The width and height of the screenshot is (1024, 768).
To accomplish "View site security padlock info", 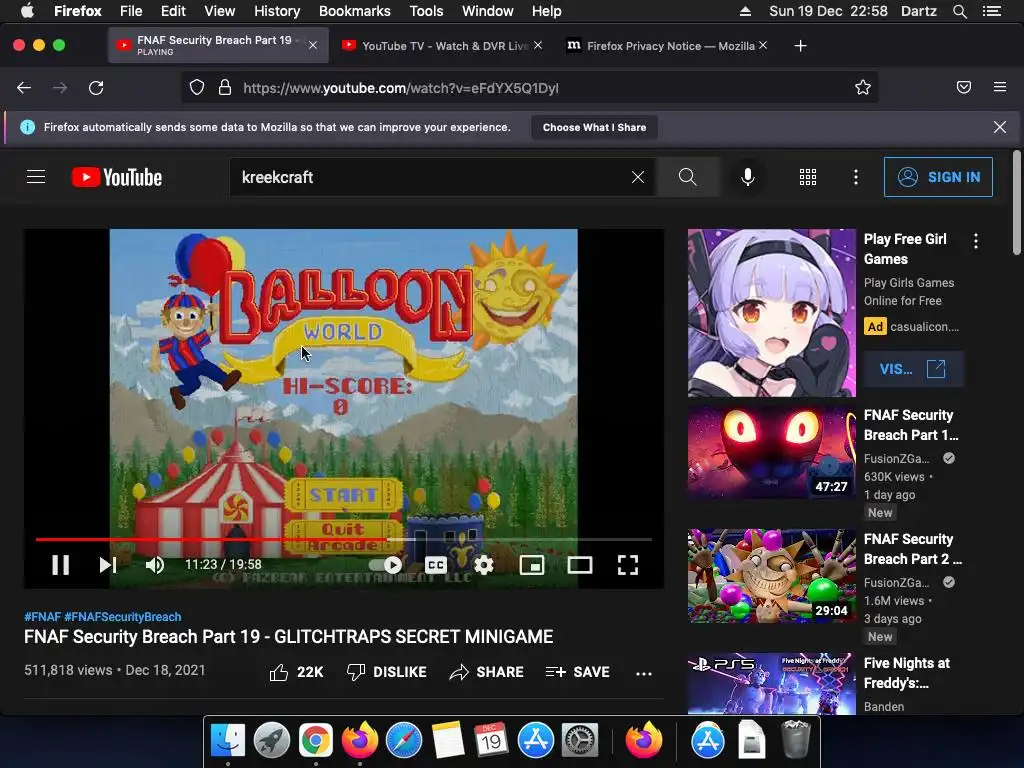I will 225,88.
